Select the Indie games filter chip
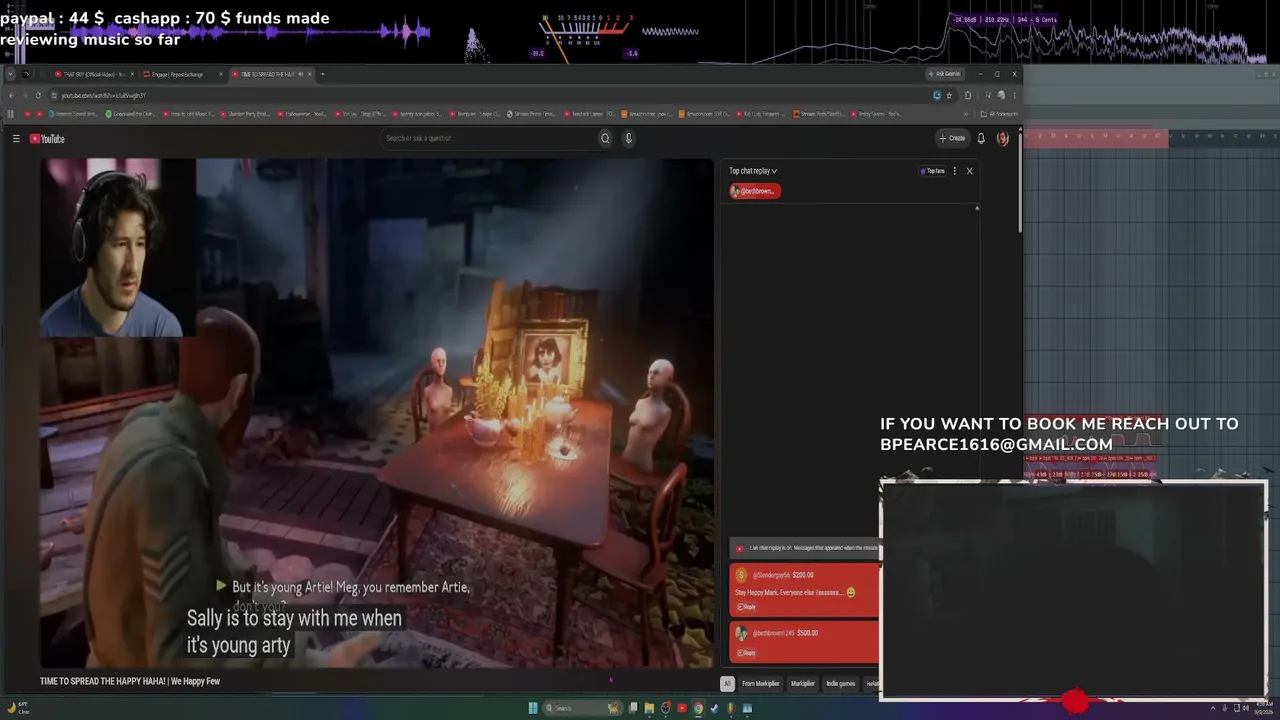Viewport: 1280px width, 720px height. [841, 684]
